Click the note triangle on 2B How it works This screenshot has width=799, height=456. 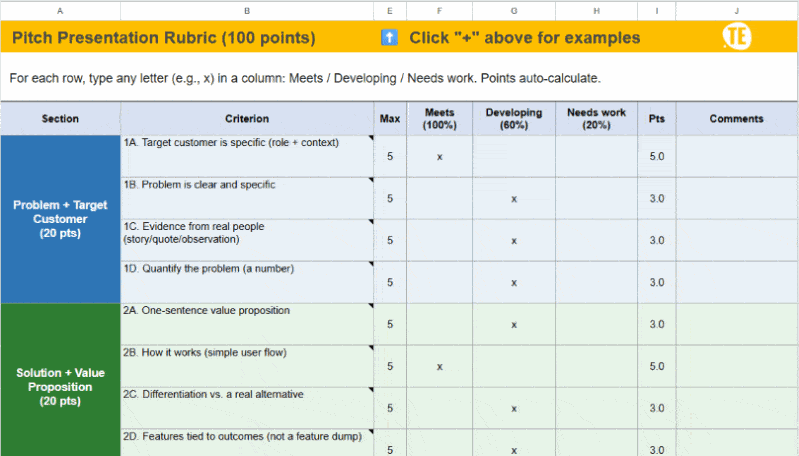[371, 349]
